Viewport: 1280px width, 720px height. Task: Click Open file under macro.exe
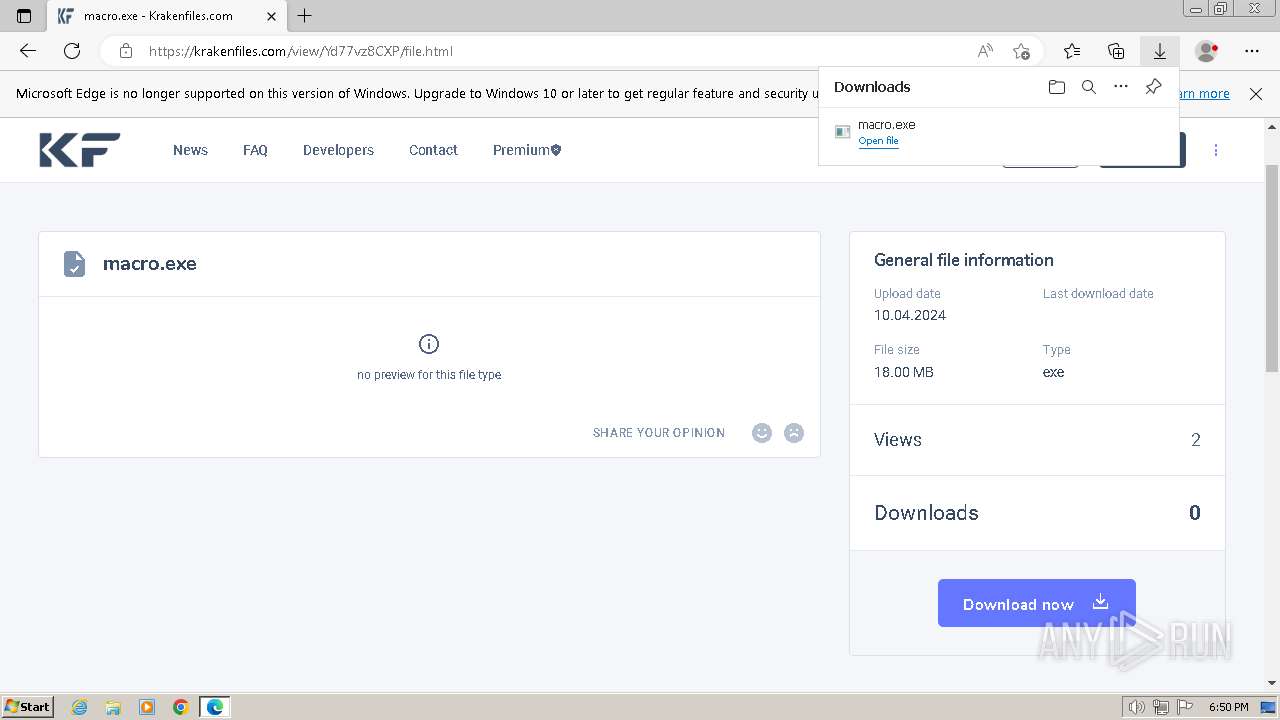pos(878,141)
